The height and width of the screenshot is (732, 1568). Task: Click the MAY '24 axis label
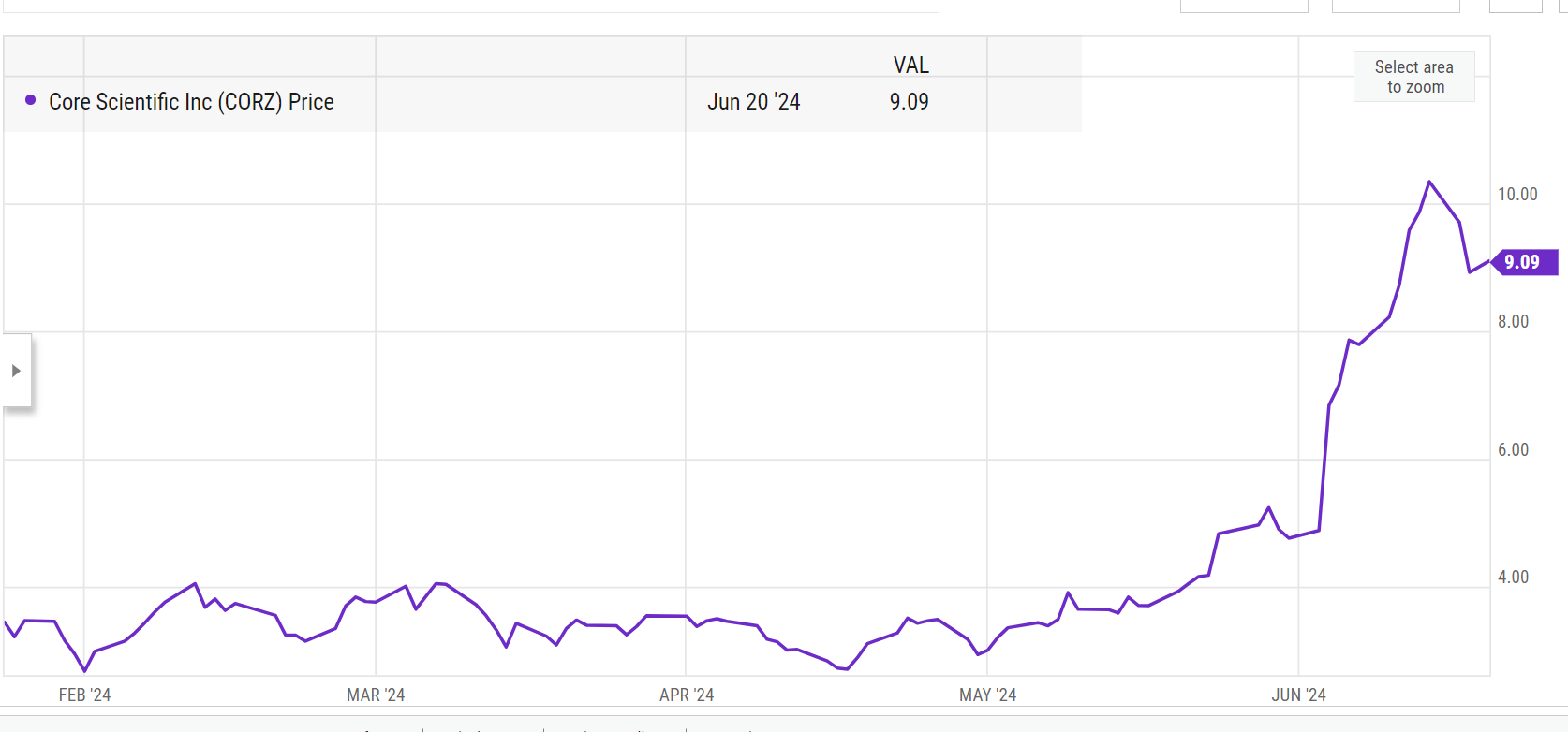[x=987, y=695]
